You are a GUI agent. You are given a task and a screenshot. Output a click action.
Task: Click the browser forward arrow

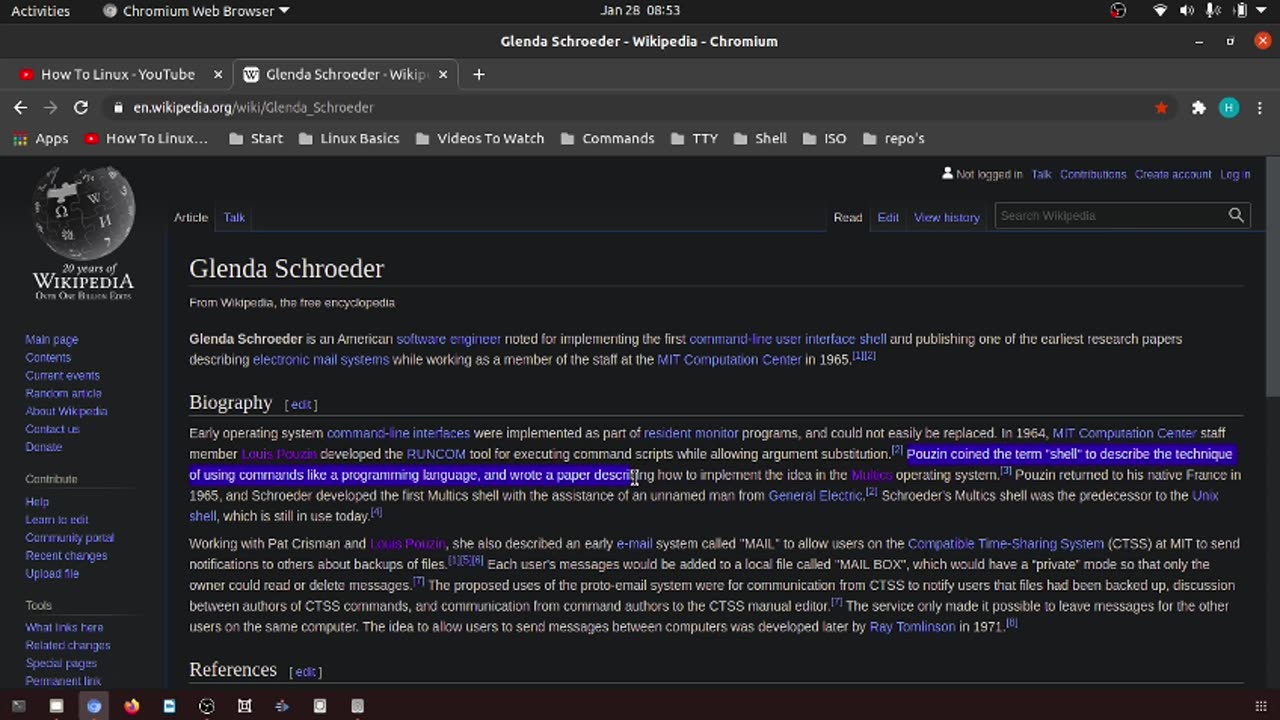[50, 107]
